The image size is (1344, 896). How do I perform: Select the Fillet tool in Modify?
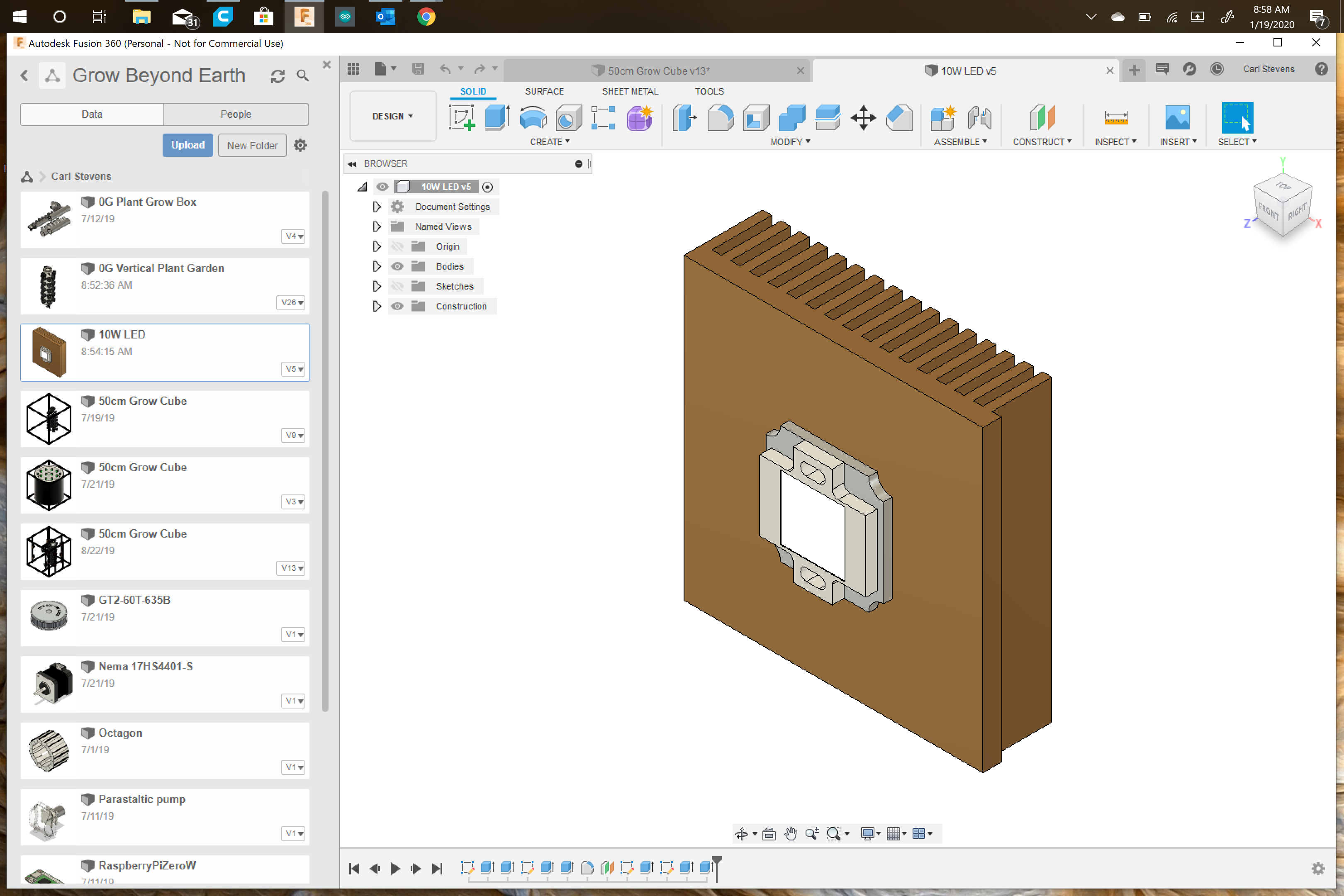[720, 118]
